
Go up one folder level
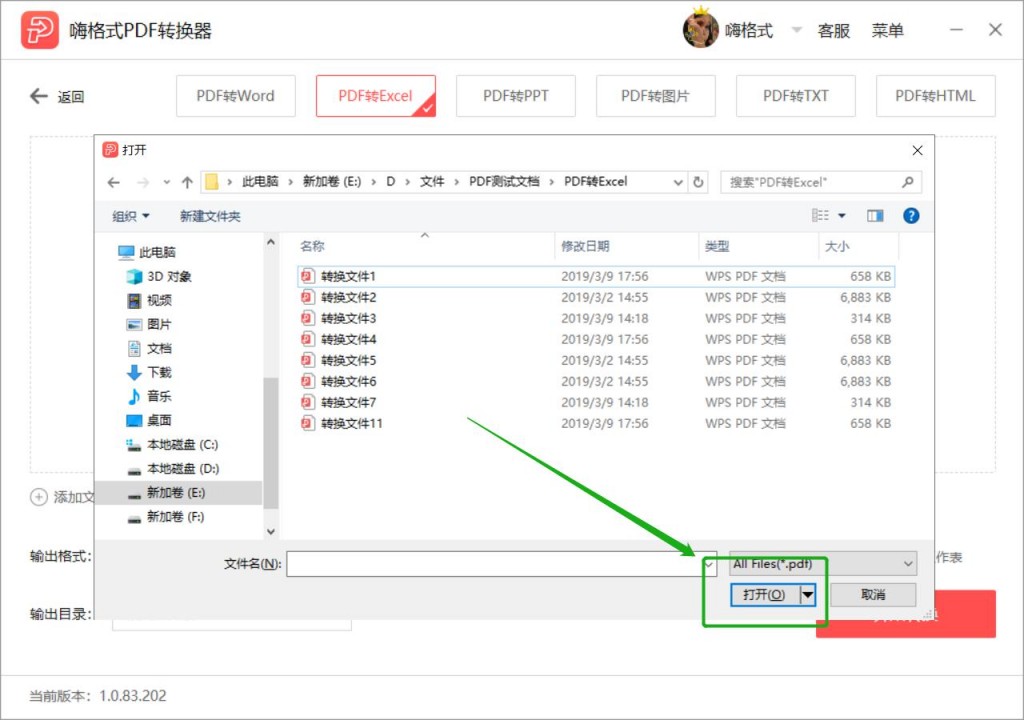(x=187, y=182)
